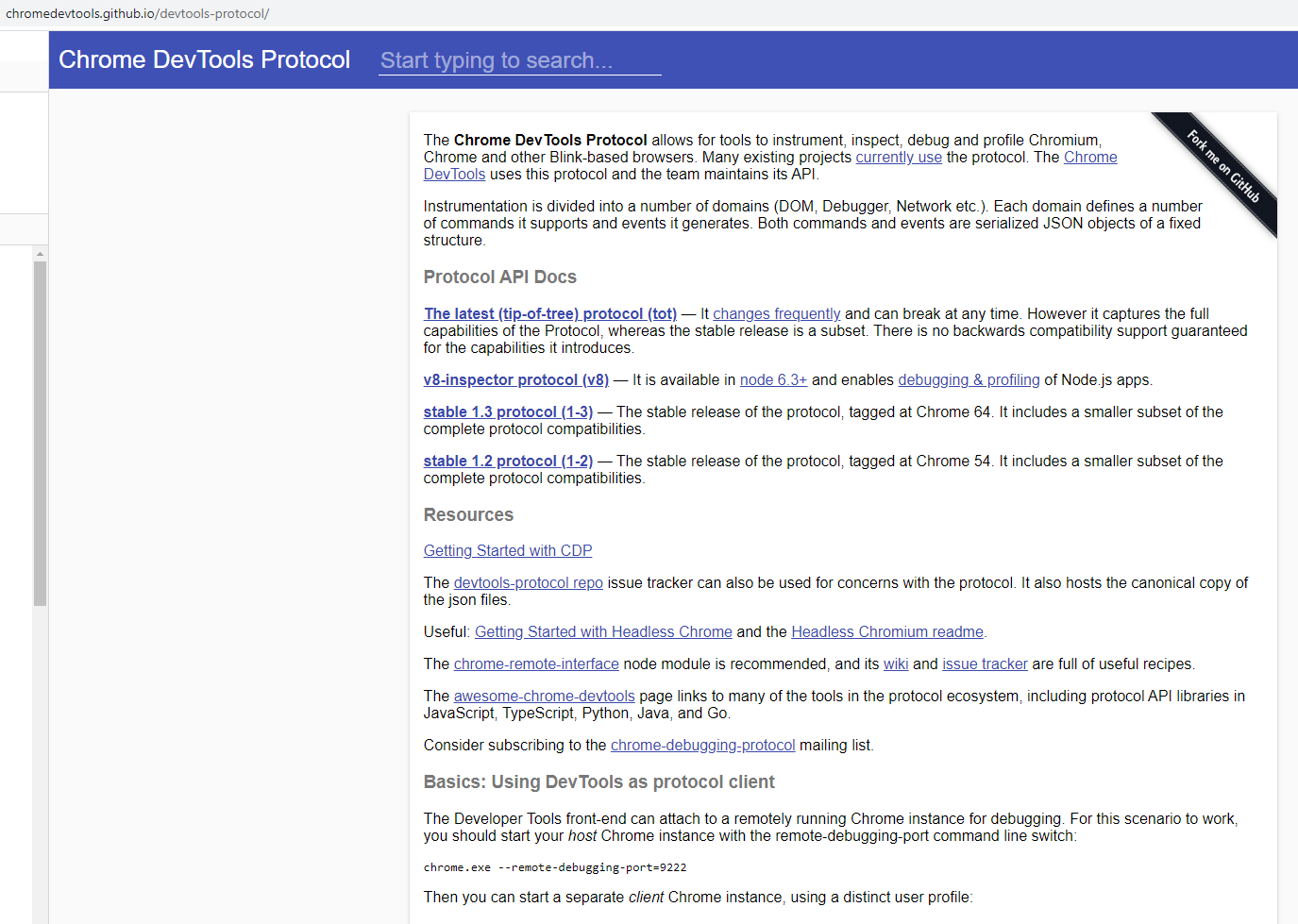Open the chrome-remote-interface link
Image resolution: width=1298 pixels, height=924 pixels.
pyautogui.click(x=536, y=664)
